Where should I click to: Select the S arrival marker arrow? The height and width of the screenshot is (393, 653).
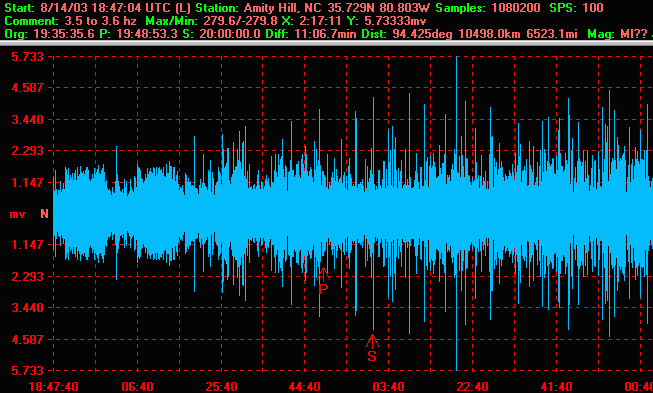click(372, 348)
